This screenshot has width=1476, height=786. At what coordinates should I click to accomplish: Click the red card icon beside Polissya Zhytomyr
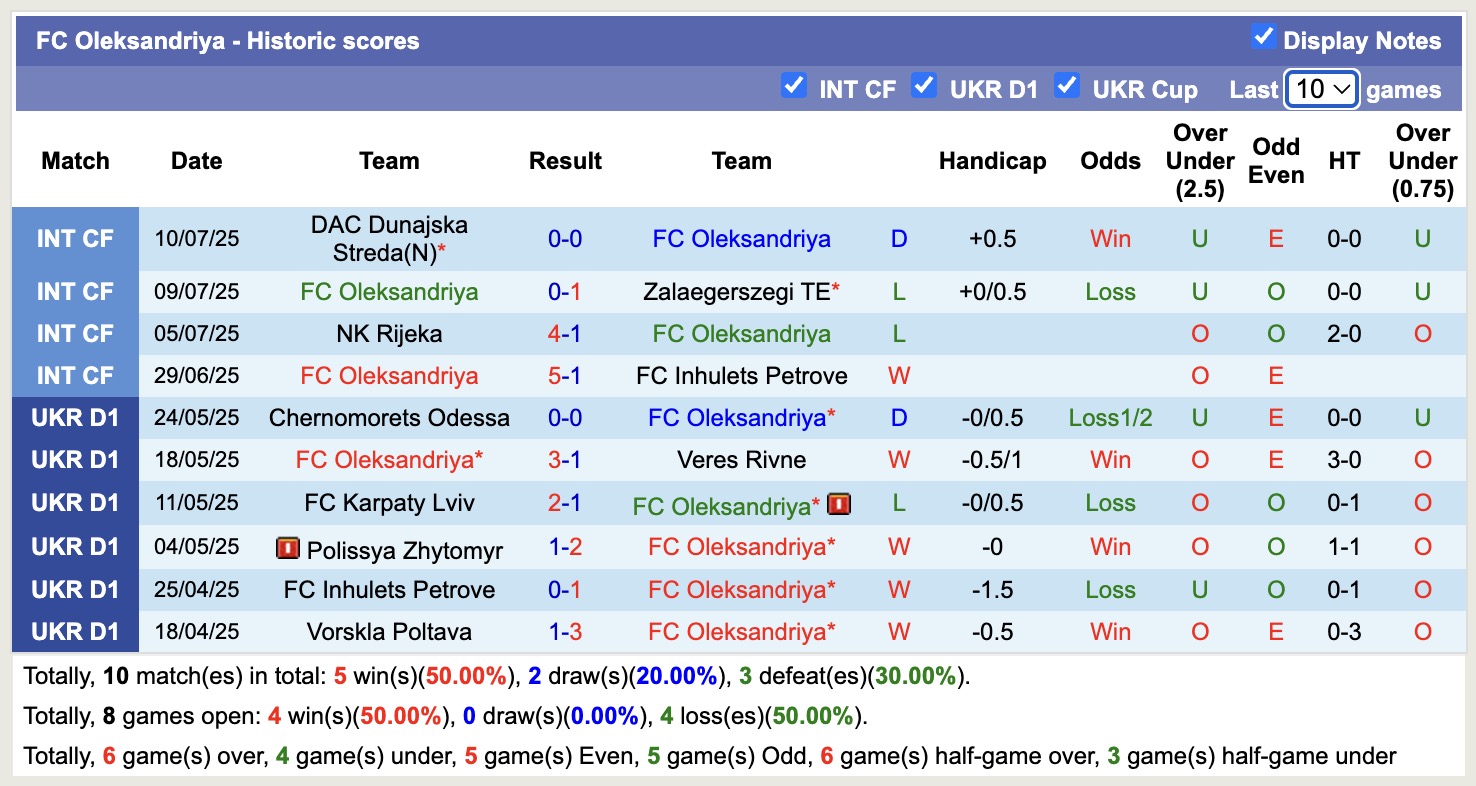pyautogui.click(x=289, y=547)
